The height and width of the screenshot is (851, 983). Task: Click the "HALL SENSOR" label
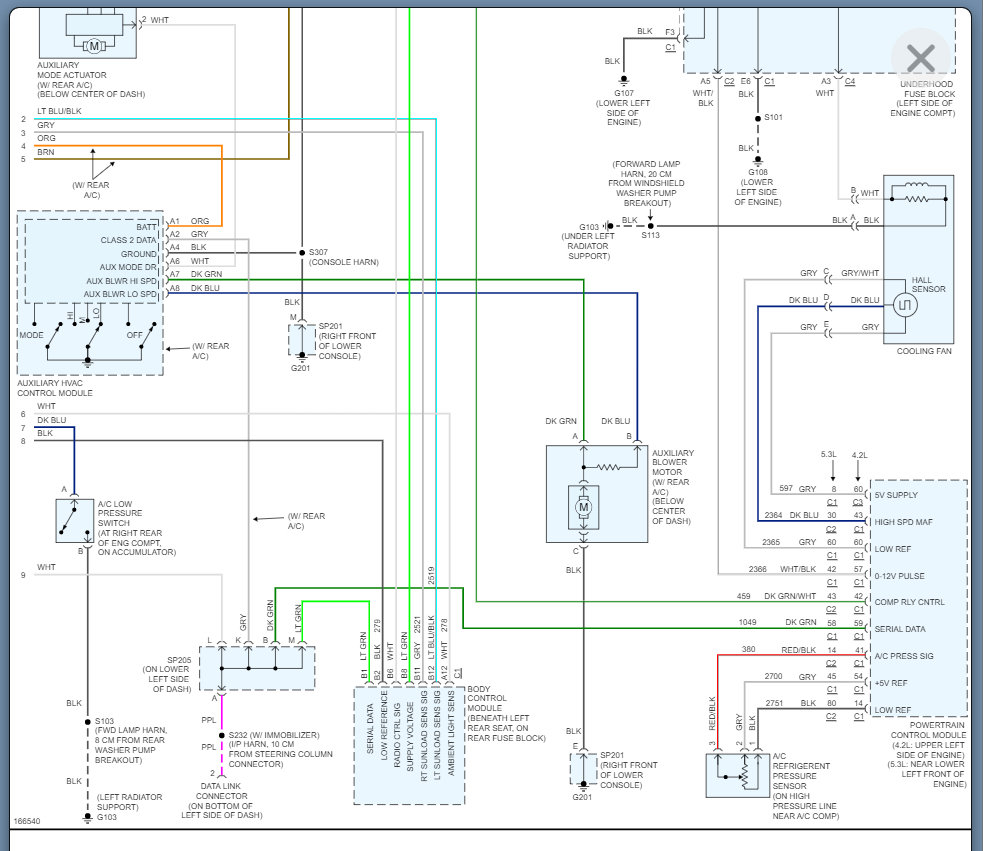(x=928, y=285)
